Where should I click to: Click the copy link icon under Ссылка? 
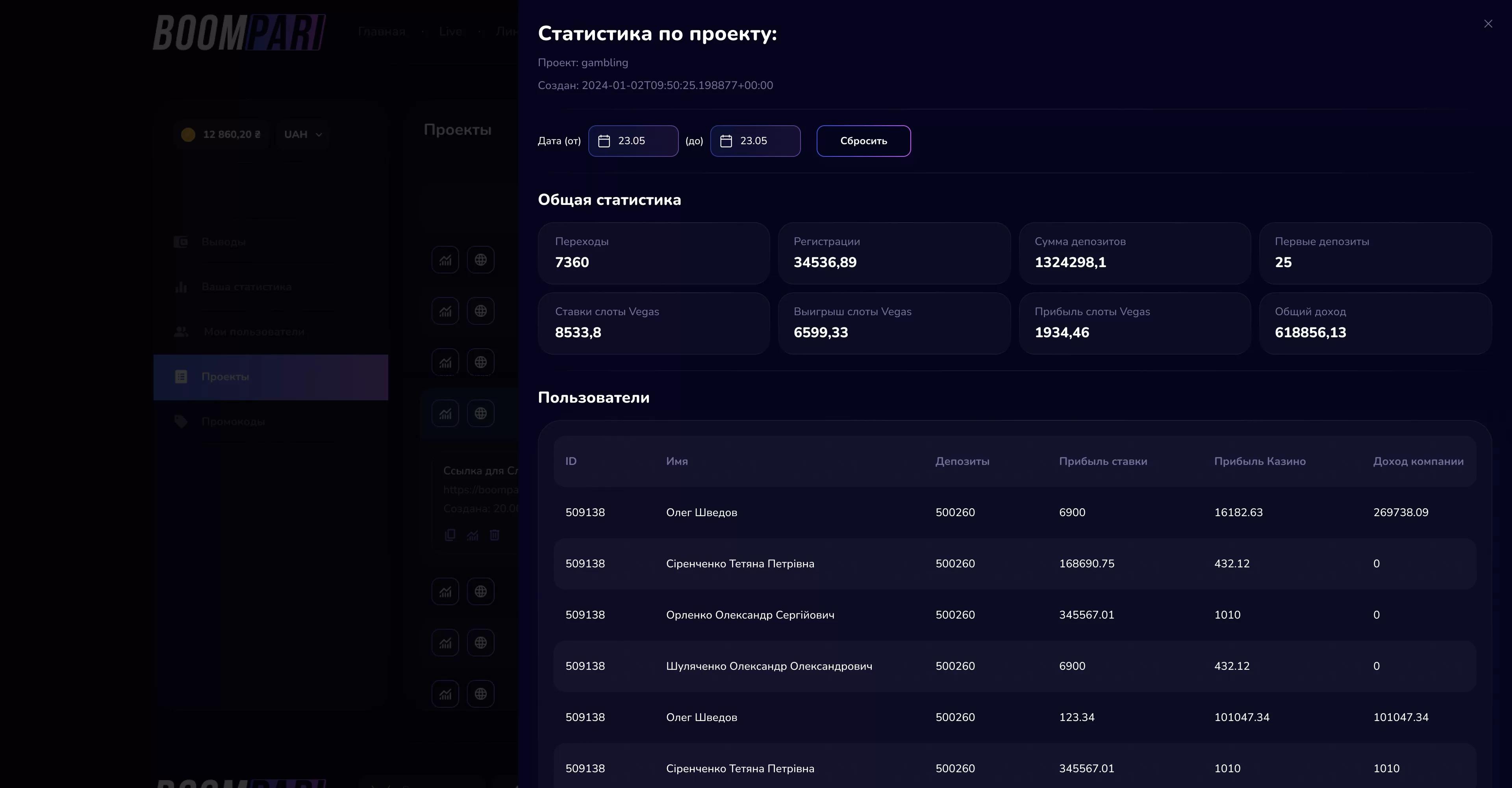point(450,535)
